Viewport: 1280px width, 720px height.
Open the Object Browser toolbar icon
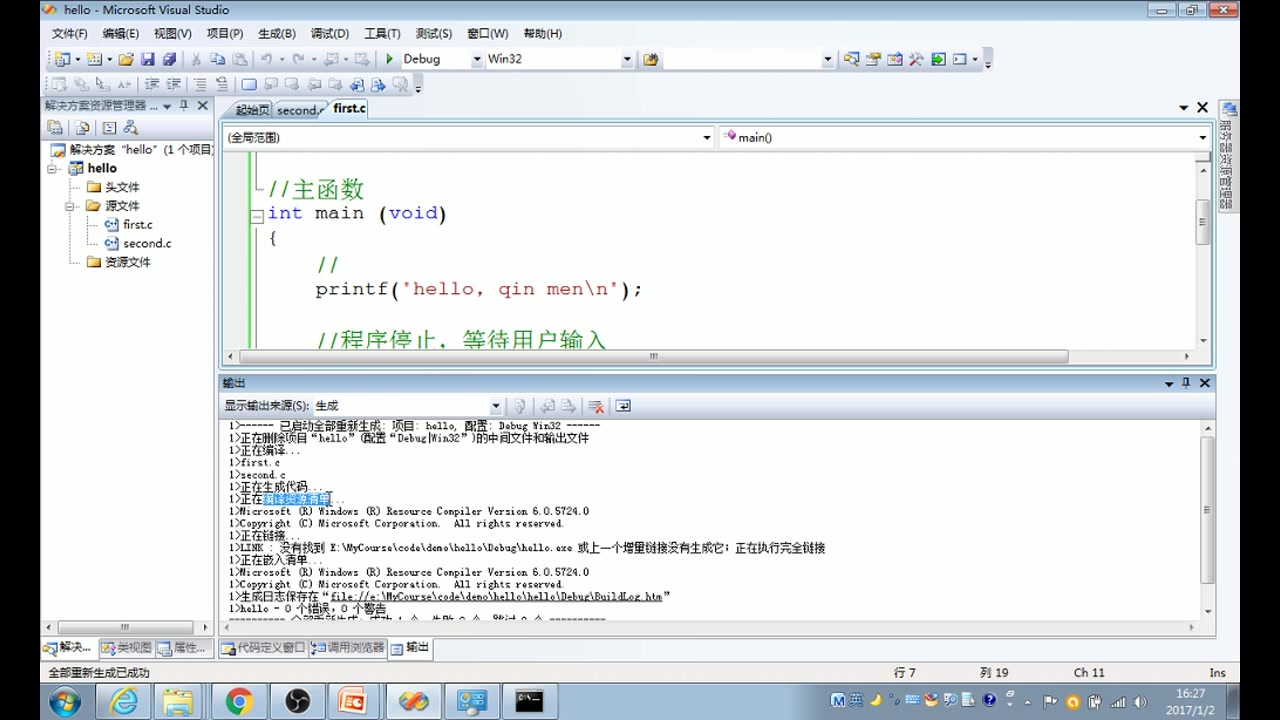point(895,59)
